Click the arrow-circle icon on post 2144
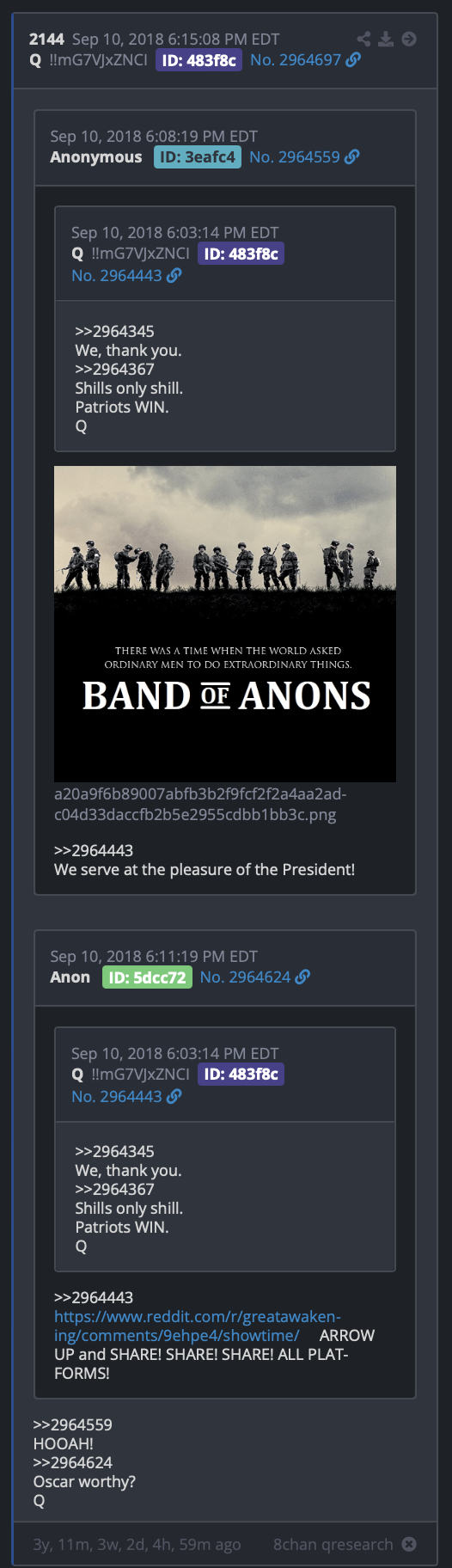This screenshot has height=1568, width=452. coord(409,39)
